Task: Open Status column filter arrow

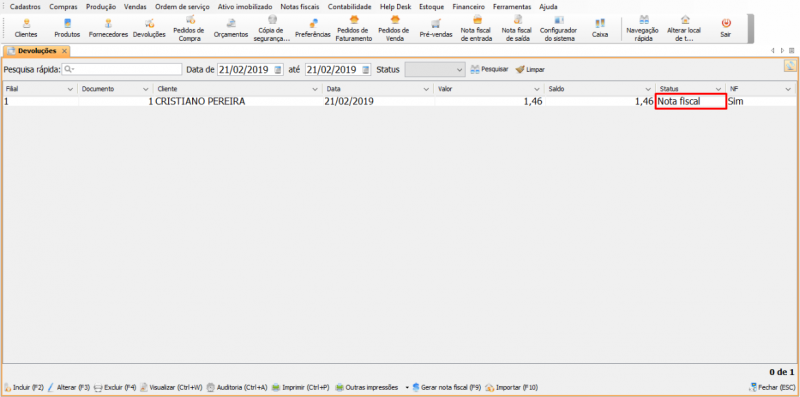Action: point(718,89)
